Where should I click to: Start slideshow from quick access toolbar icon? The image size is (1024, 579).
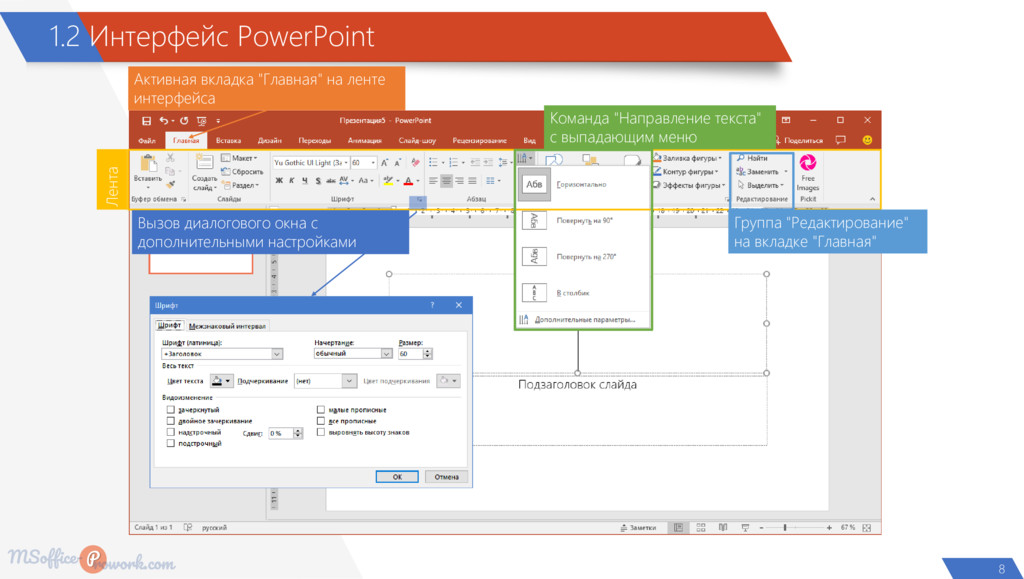[201, 121]
